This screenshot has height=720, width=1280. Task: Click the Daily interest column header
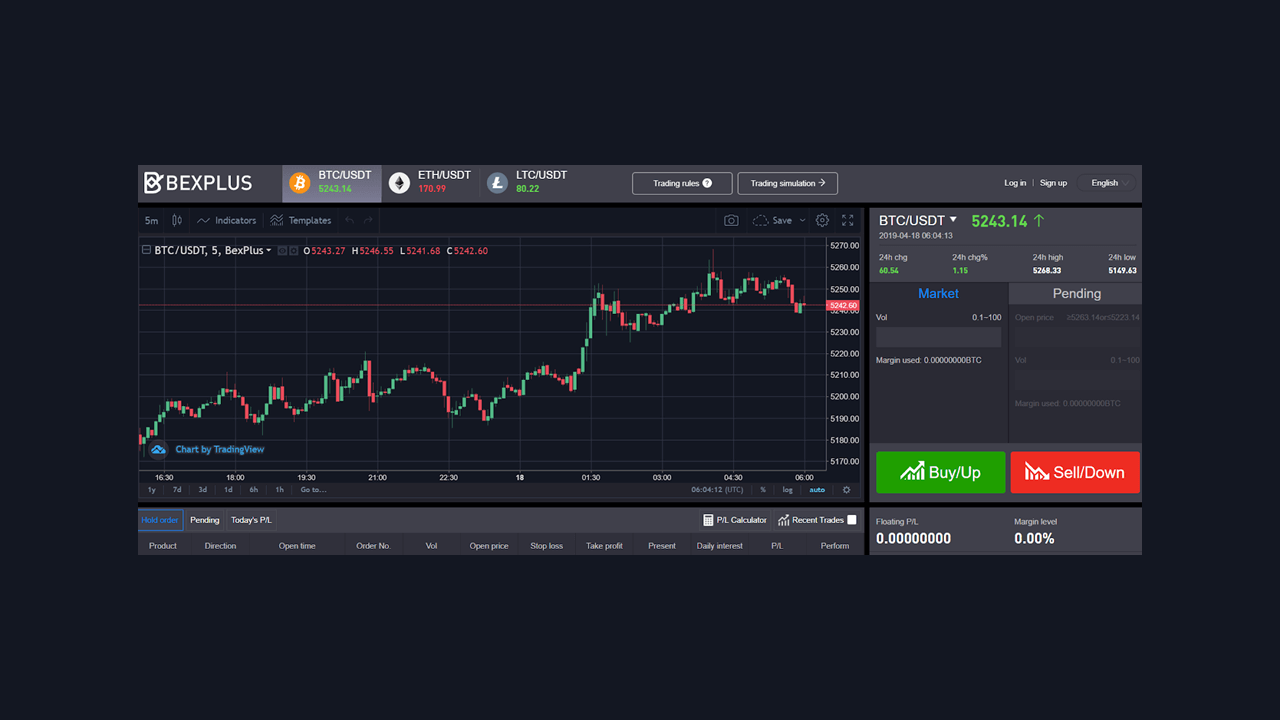coord(720,546)
